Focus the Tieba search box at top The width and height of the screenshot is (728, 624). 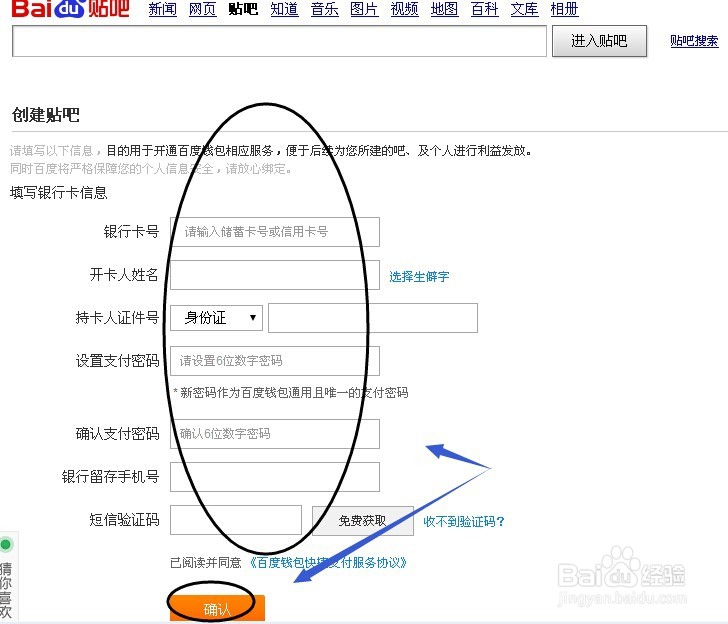click(279, 41)
